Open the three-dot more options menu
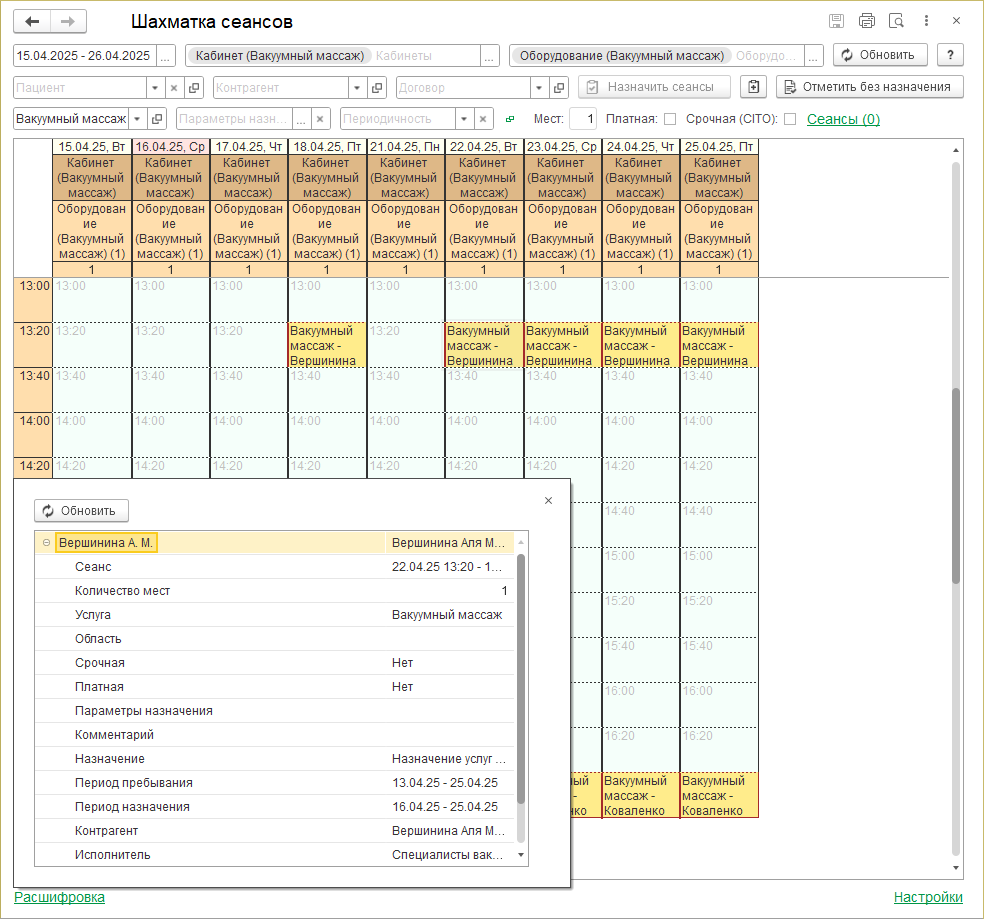The height and width of the screenshot is (919, 984). [927, 21]
